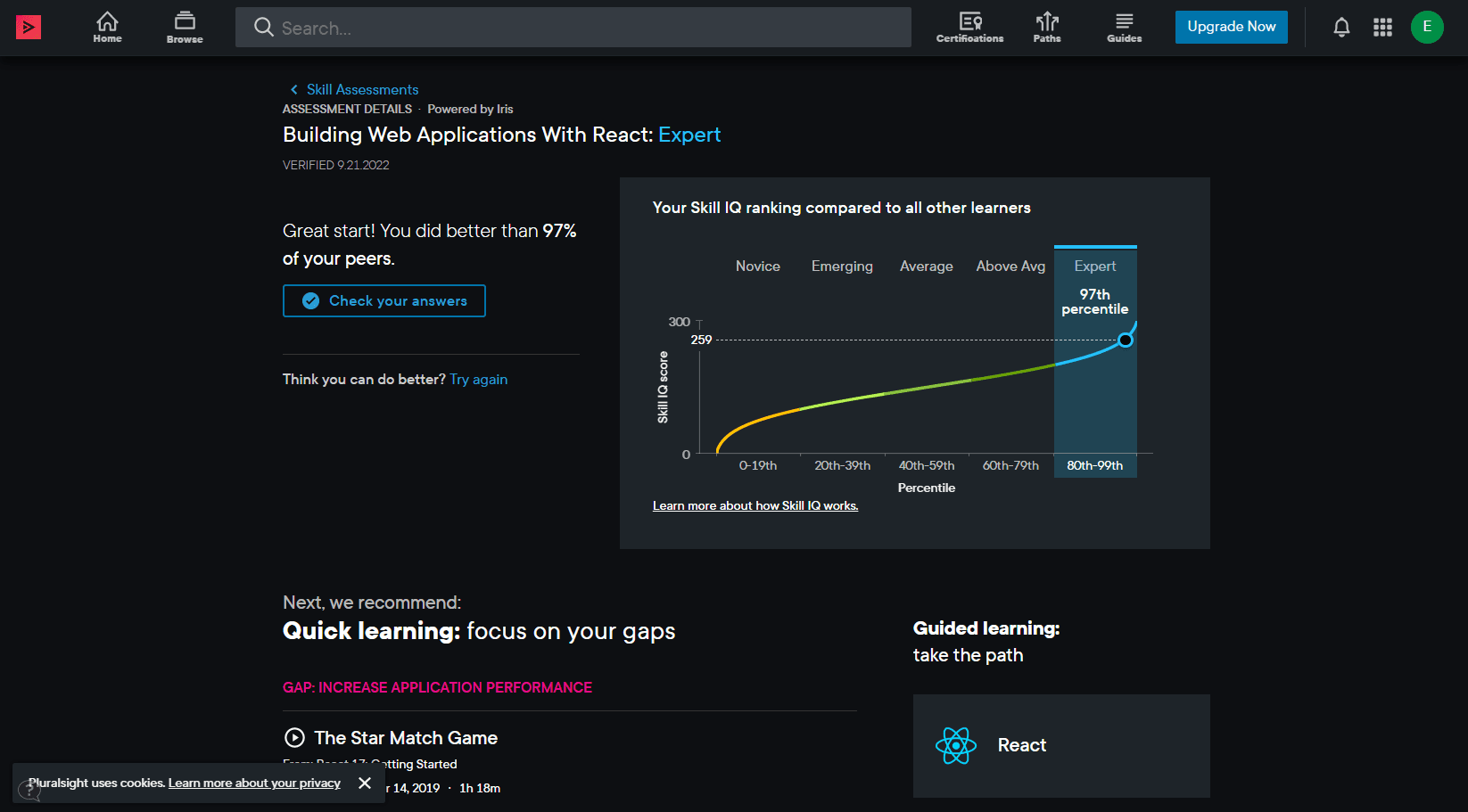This screenshot has height=812, width=1468.
Task: Click the Upgrade Now button
Action: coord(1232,27)
